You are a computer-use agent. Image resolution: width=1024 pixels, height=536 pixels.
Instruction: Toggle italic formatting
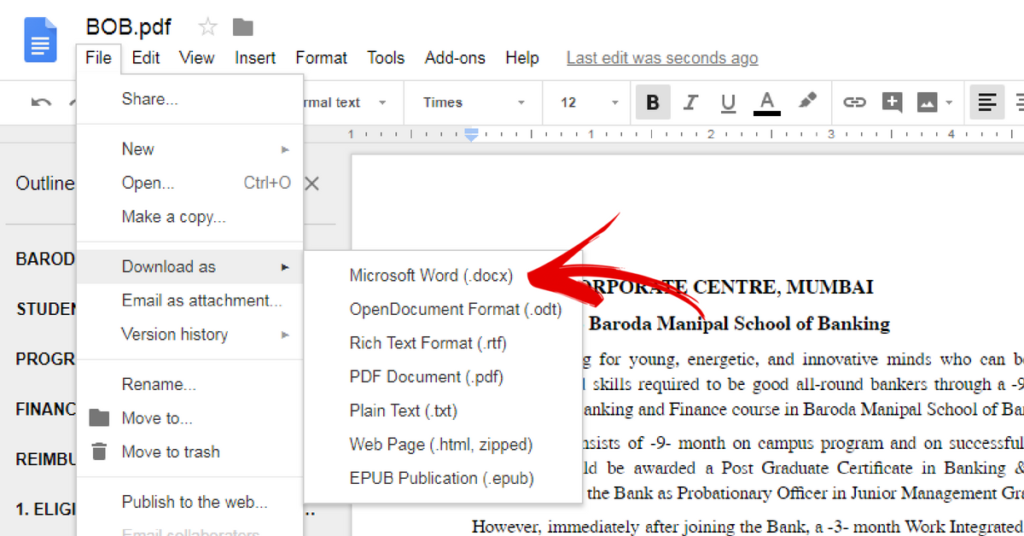coord(690,102)
